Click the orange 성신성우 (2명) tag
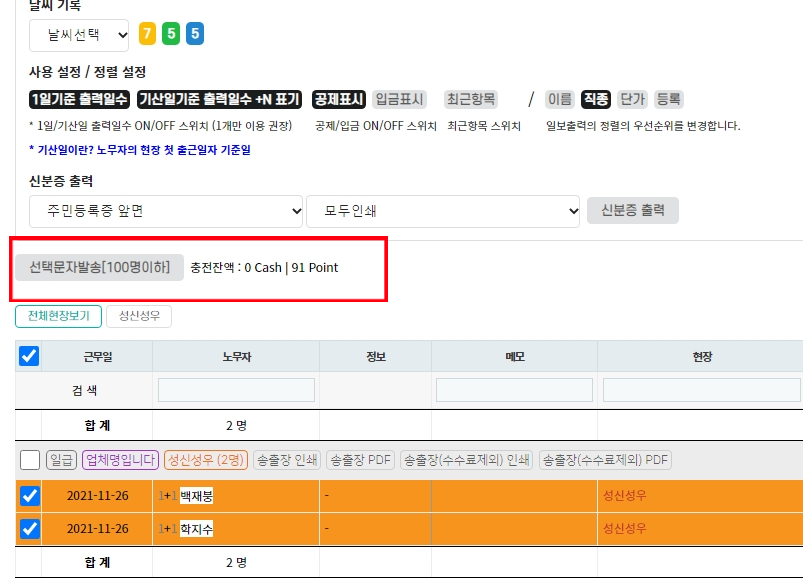Screen dimensions: 803x588 [x=206, y=460]
